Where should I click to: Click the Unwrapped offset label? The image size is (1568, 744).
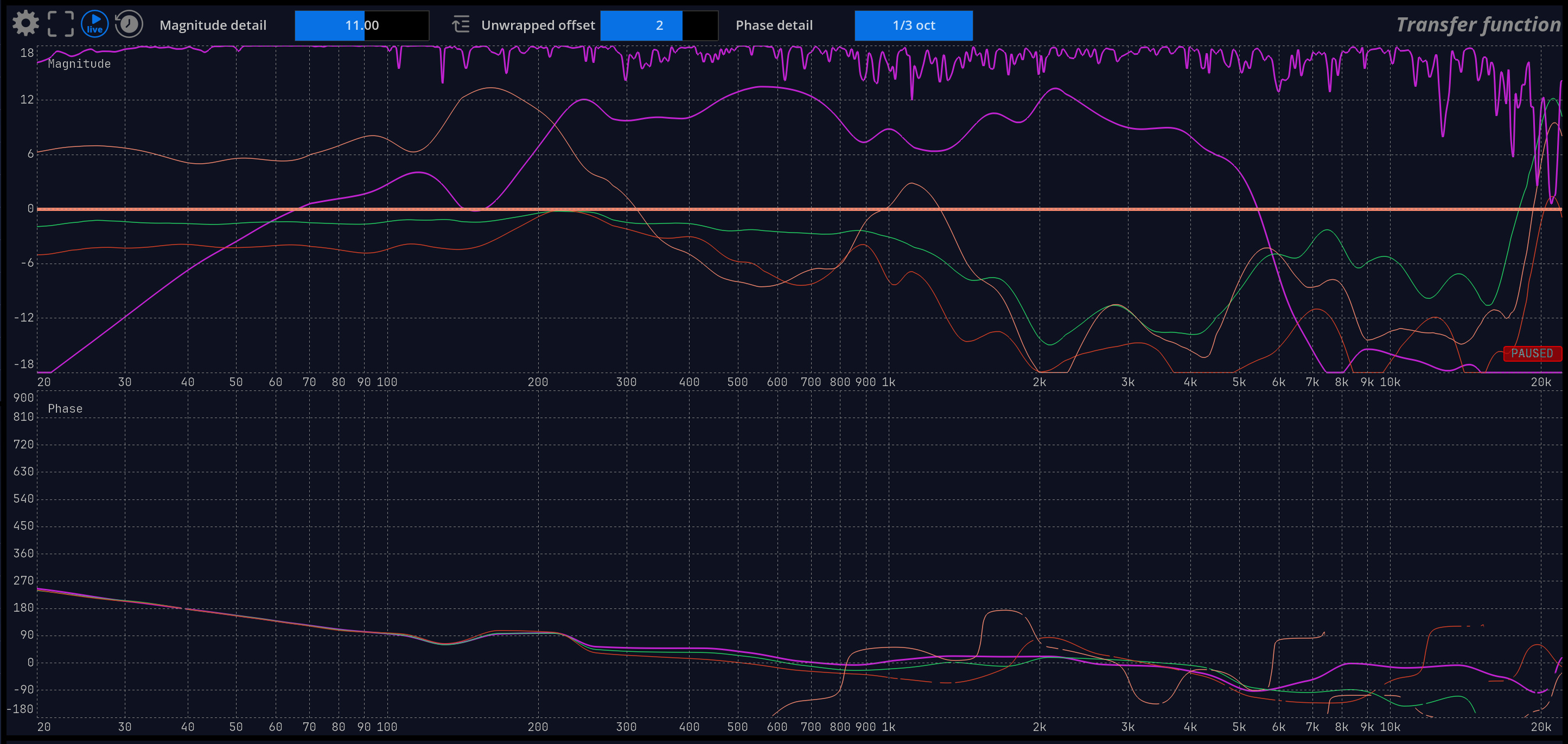538,25
